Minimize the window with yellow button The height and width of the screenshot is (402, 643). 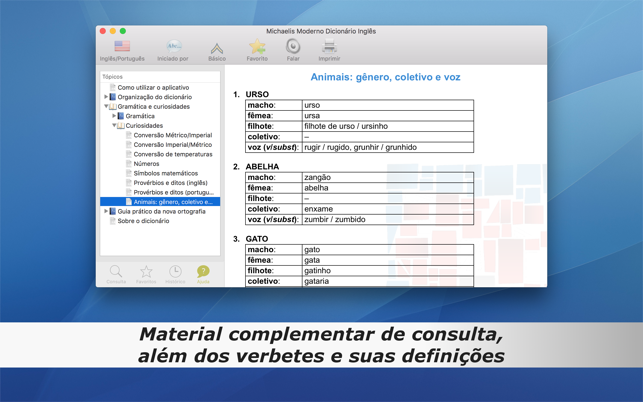tap(113, 31)
